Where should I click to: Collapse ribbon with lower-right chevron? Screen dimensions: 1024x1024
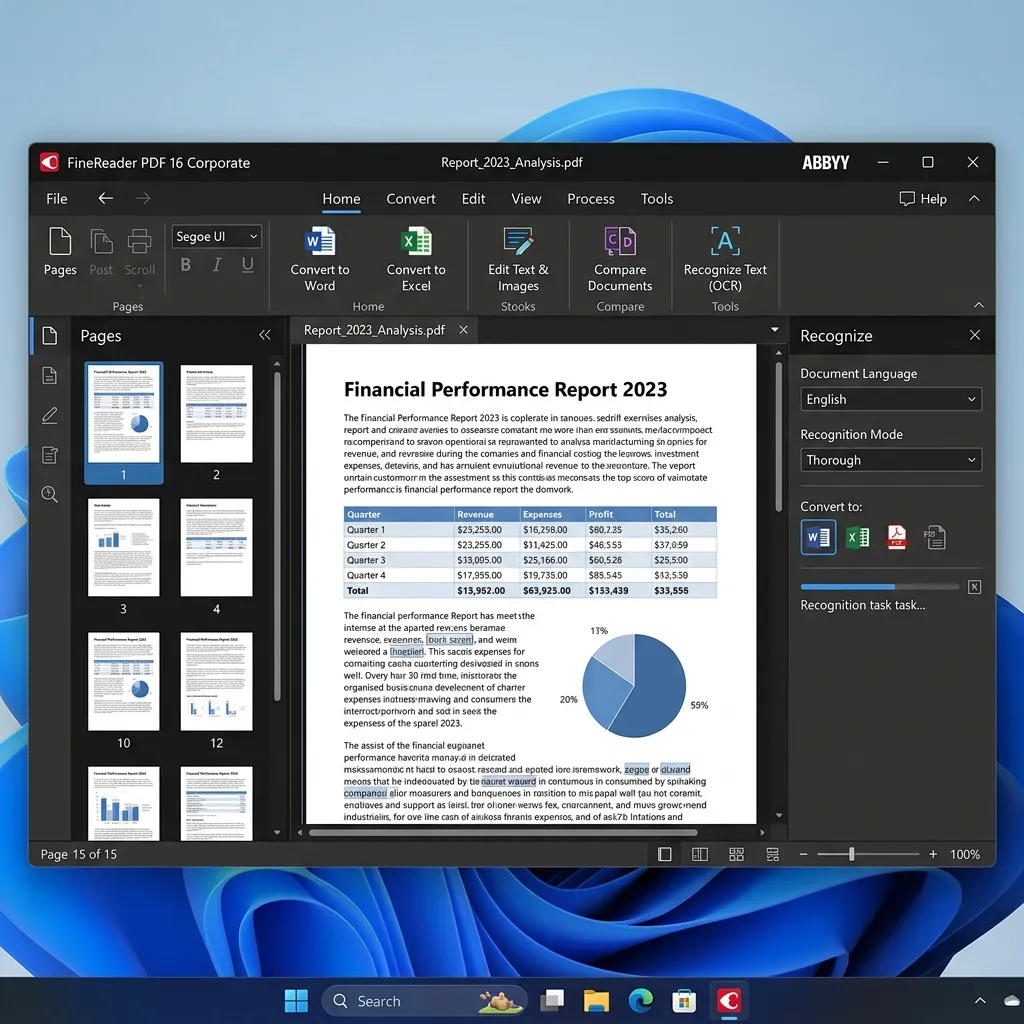pos(978,305)
